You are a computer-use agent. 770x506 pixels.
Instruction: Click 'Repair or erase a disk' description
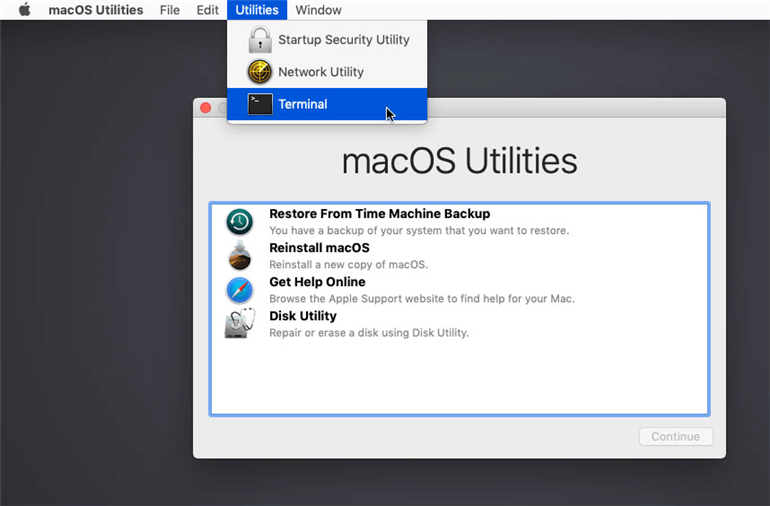[369, 333]
